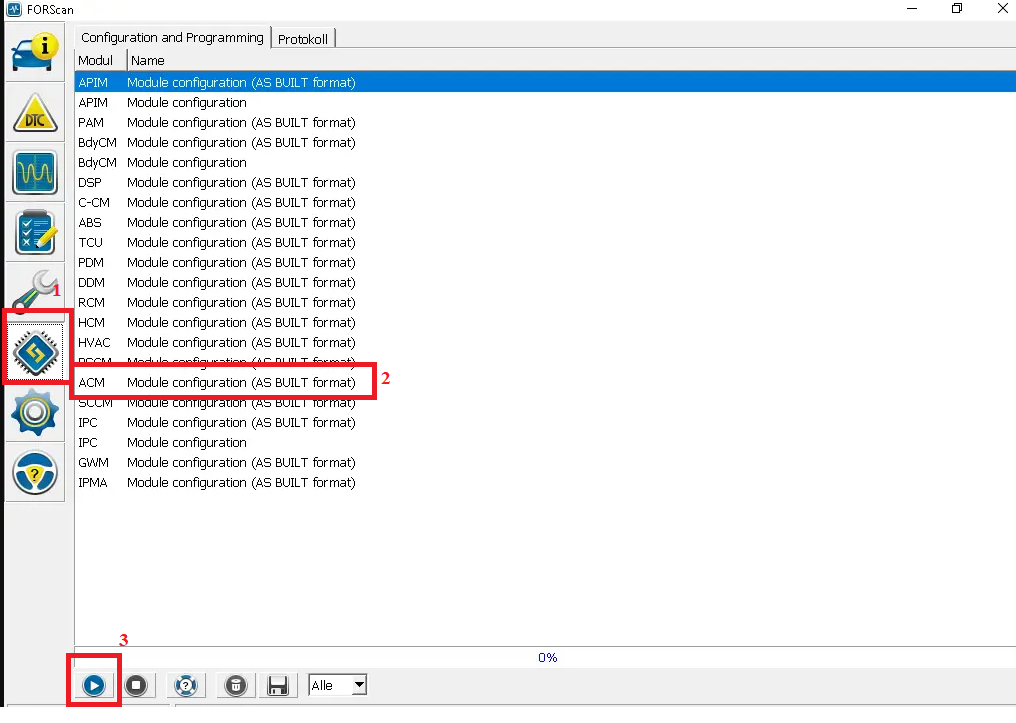
Task: Select PAM Module configuration (AS BUILT format)
Action: [x=545, y=122]
